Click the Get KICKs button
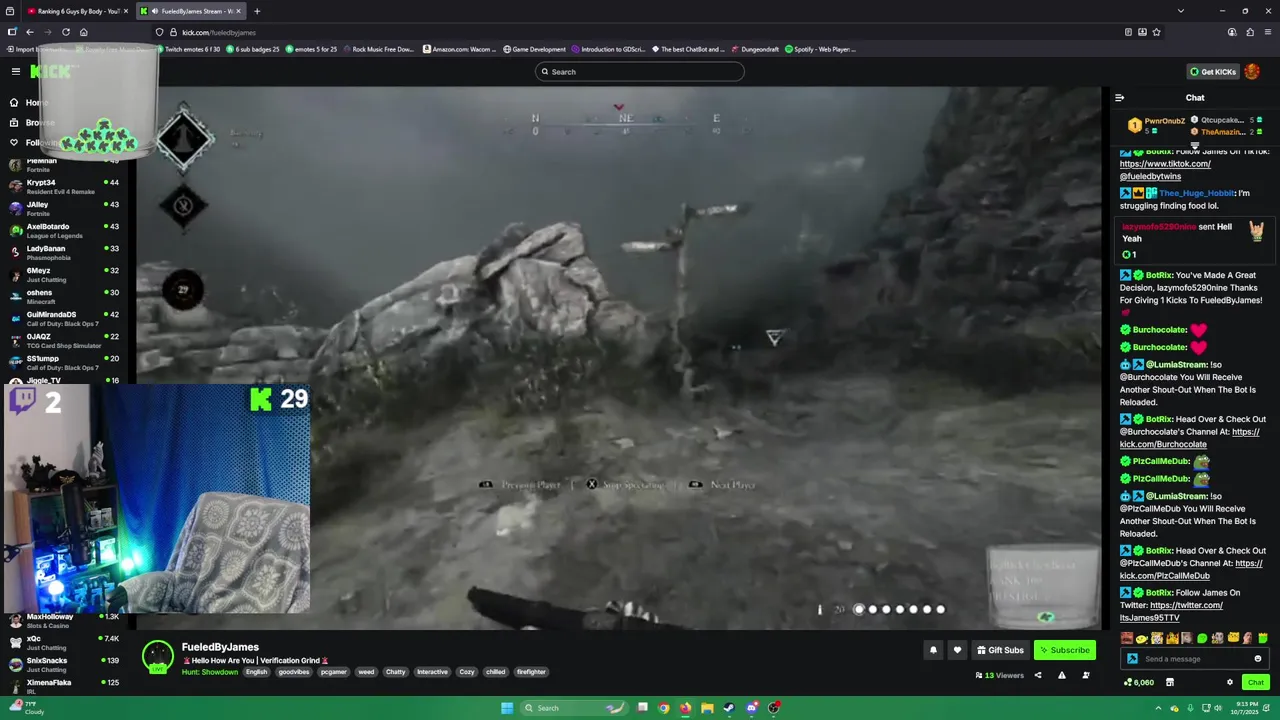Image resolution: width=1280 pixels, height=720 pixels. (x=1213, y=71)
